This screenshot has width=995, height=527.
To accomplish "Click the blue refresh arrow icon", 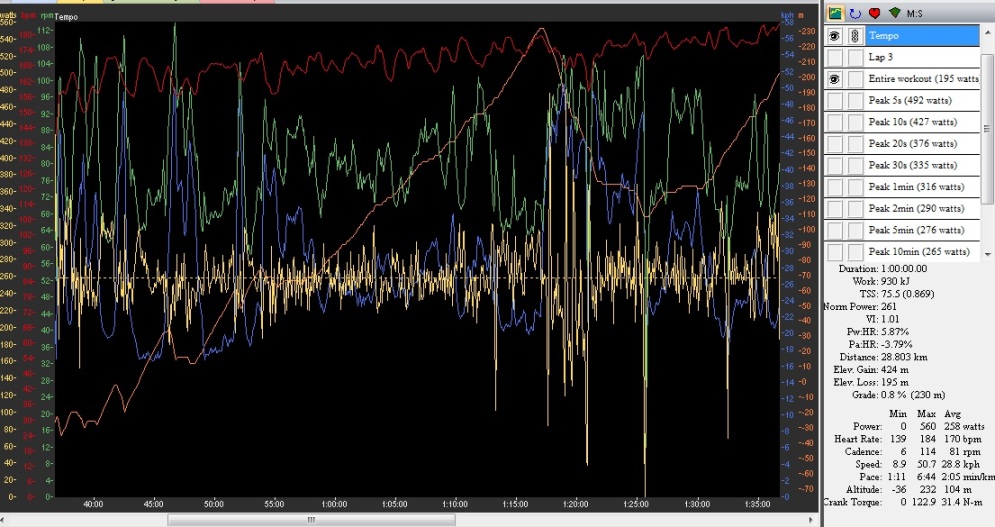I will tap(855, 13).
